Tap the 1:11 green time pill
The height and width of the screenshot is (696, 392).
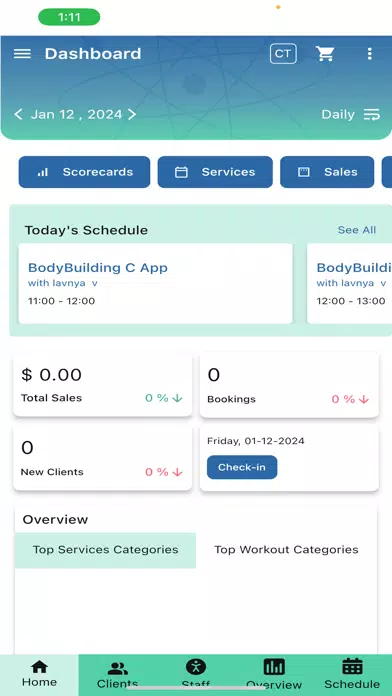coord(69,17)
